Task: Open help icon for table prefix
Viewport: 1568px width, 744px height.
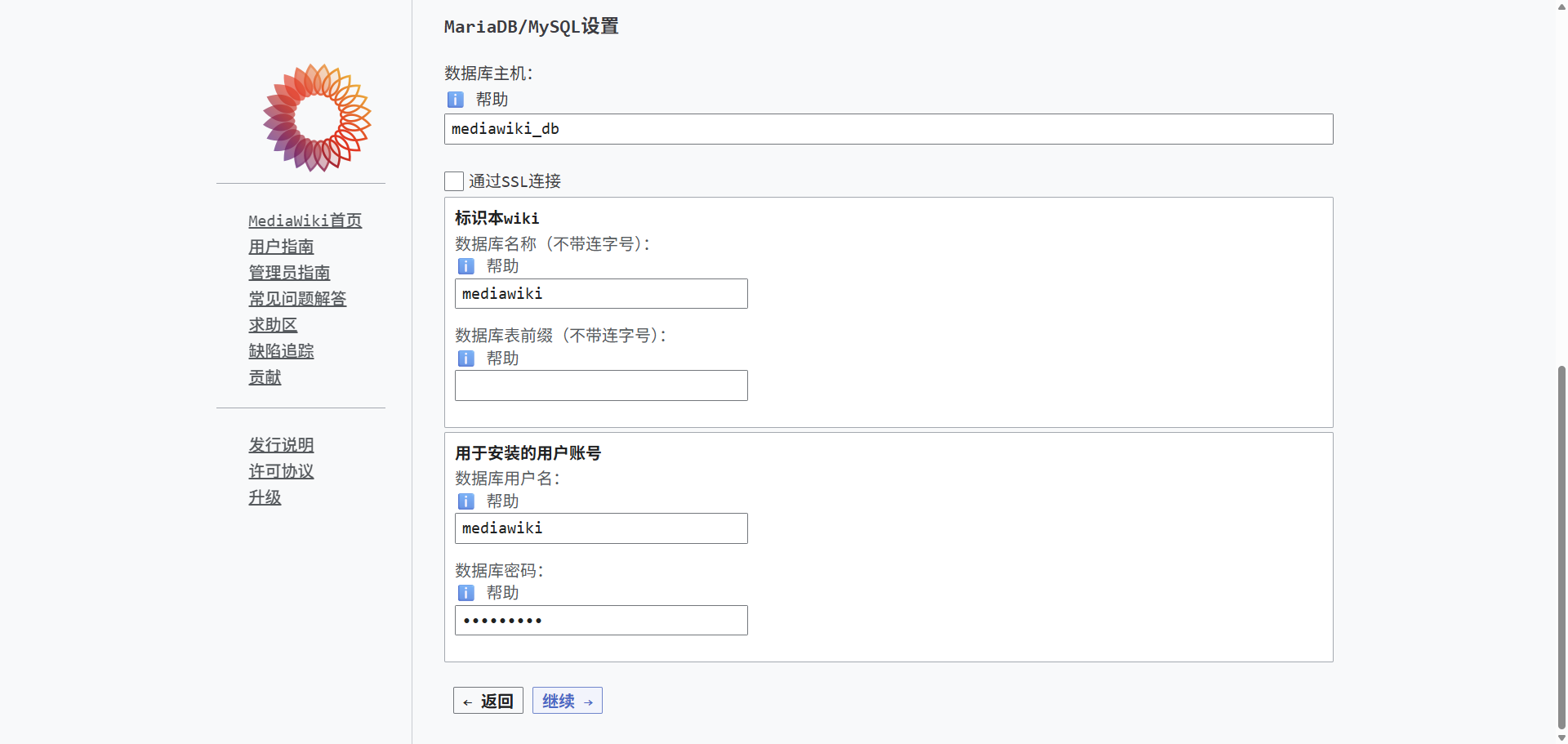Action: pos(466,359)
